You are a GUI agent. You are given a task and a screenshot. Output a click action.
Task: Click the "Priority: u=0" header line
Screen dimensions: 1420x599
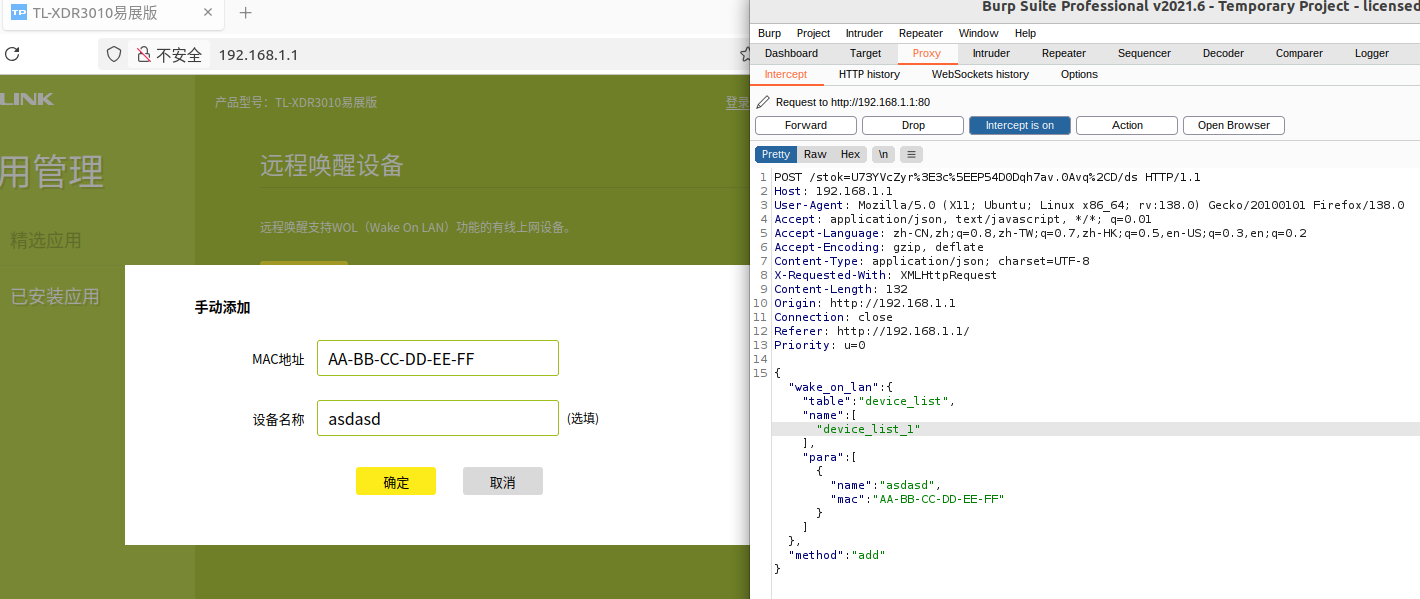(820, 345)
